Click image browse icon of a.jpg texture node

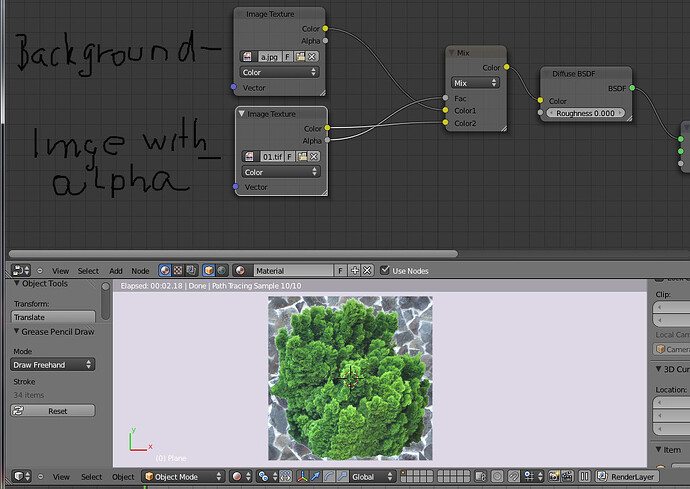tap(247, 57)
